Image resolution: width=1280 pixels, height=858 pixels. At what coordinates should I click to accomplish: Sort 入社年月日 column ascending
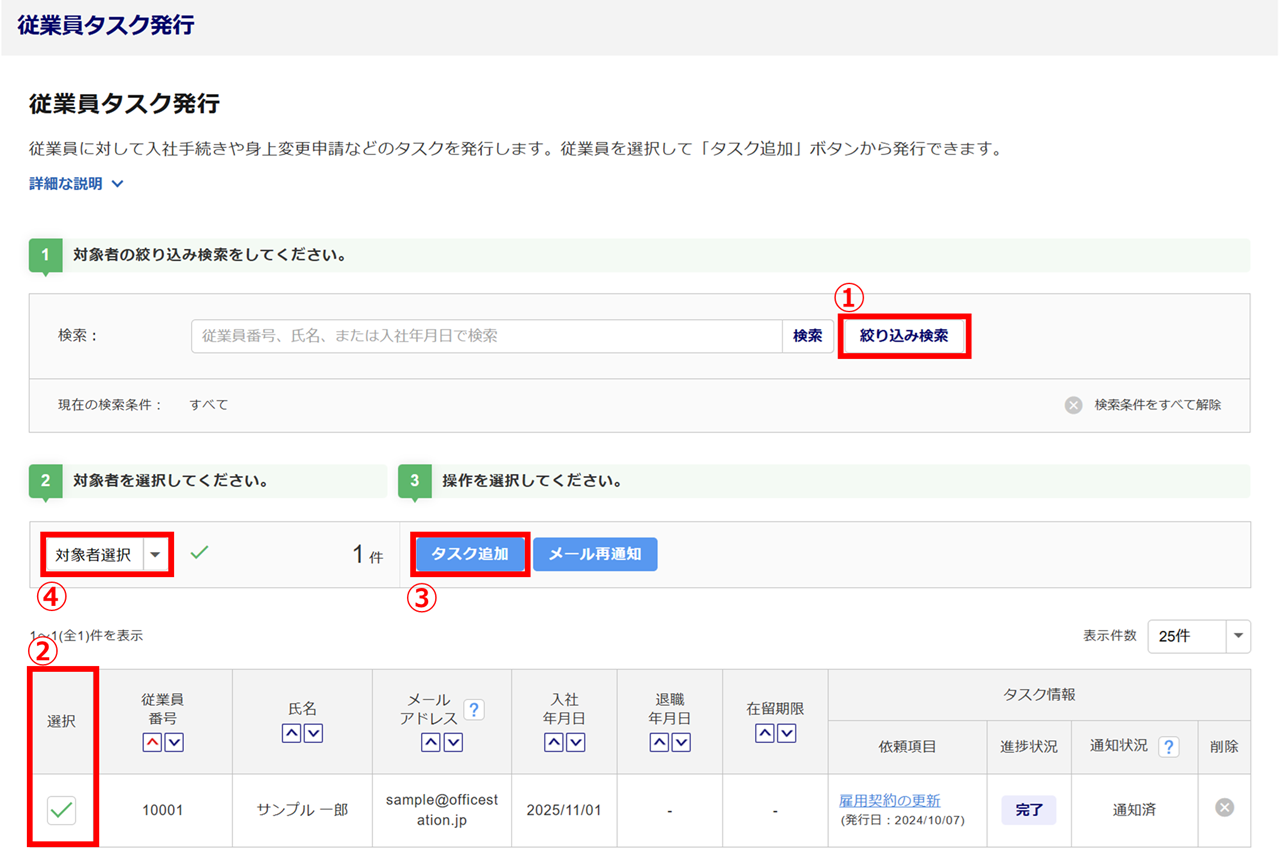tap(554, 743)
